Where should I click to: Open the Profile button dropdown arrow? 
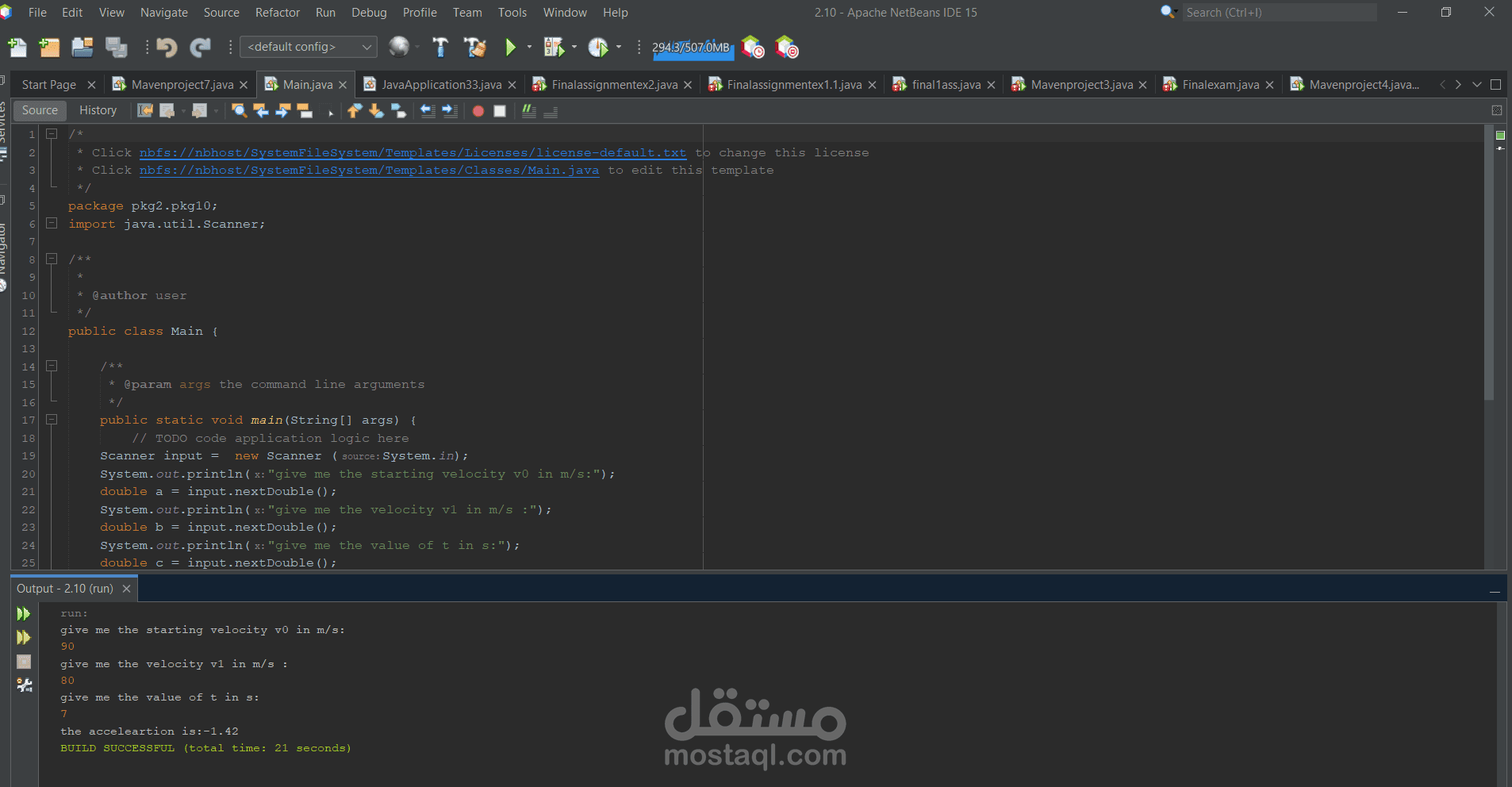click(x=618, y=48)
